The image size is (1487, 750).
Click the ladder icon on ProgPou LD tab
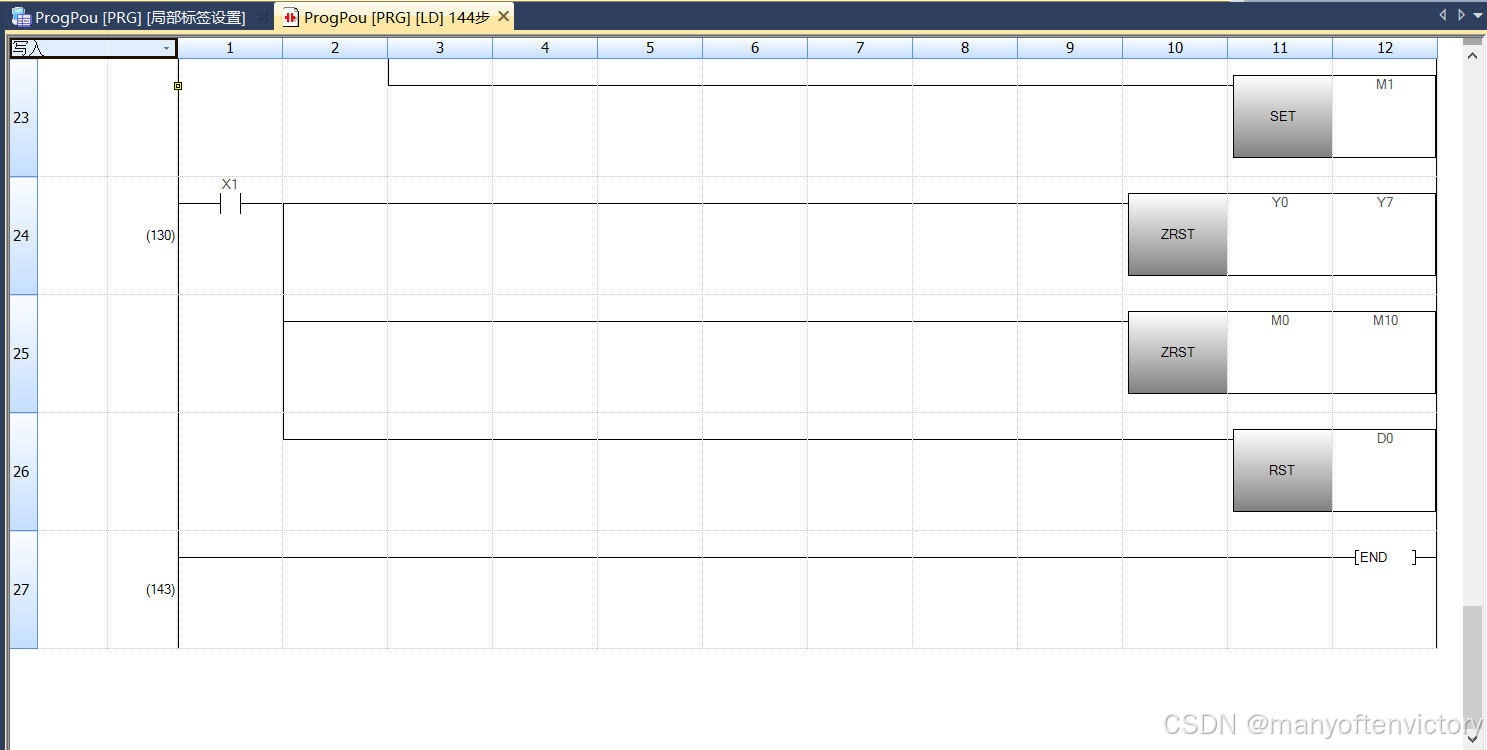pyautogui.click(x=291, y=18)
